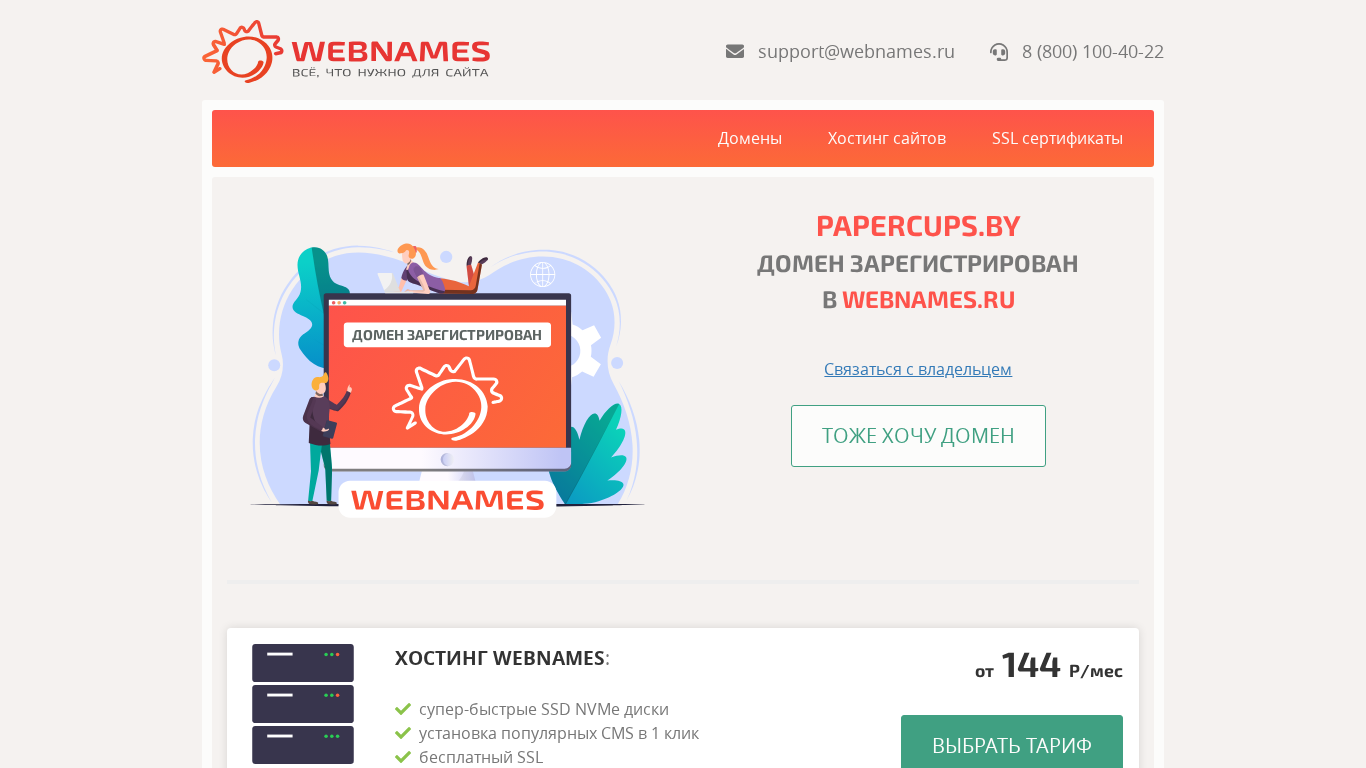Click the ТОЖЕ ХОЧУ ДОМЕН button

(x=918, y=436)
